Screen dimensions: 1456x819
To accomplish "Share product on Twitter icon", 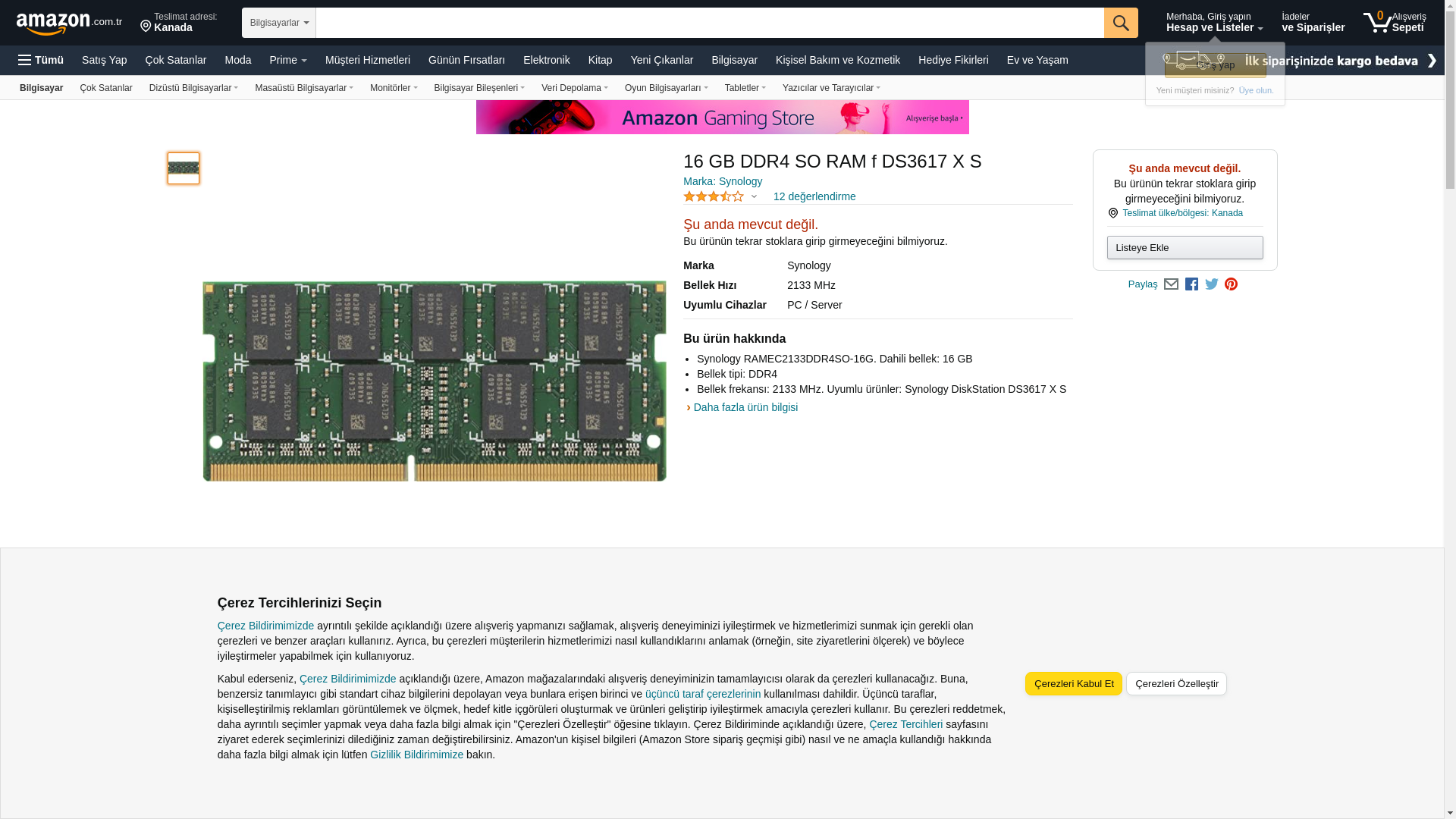I will [x=1211, y=284].
